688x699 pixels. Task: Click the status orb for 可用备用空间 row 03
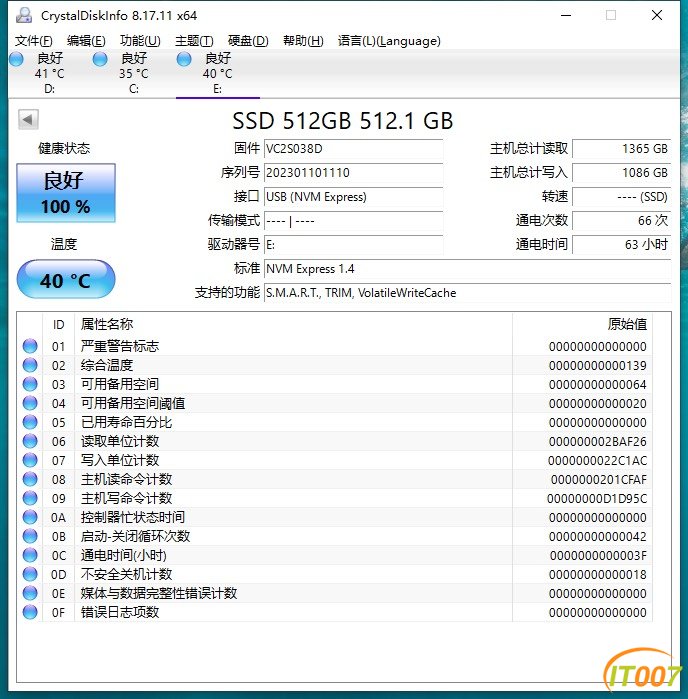point(30,384)
